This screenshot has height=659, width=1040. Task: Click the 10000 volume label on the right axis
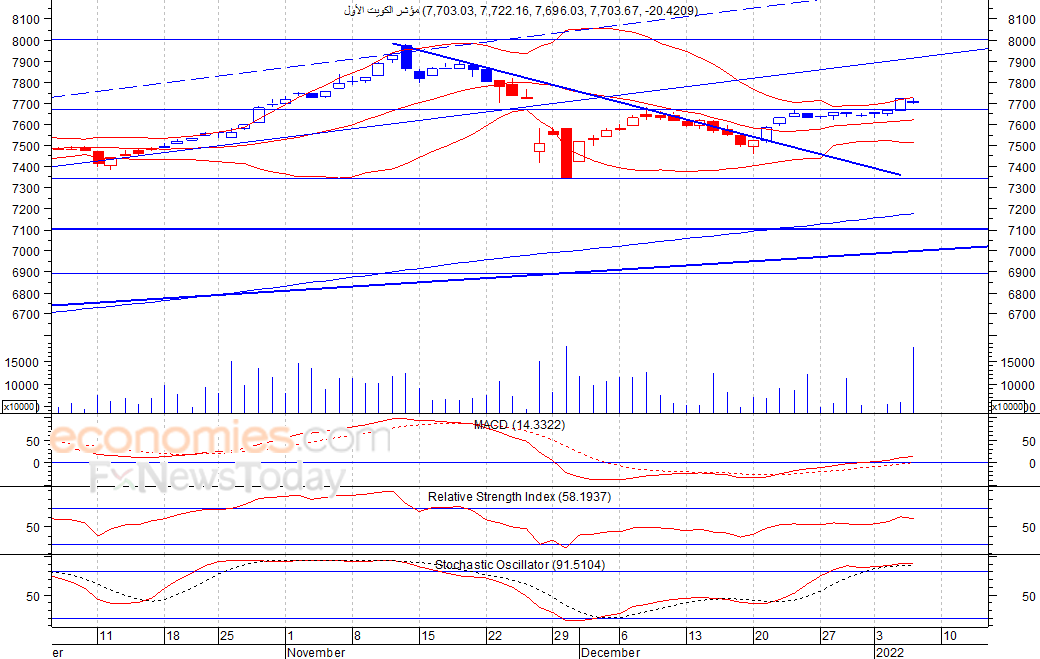1017,385
